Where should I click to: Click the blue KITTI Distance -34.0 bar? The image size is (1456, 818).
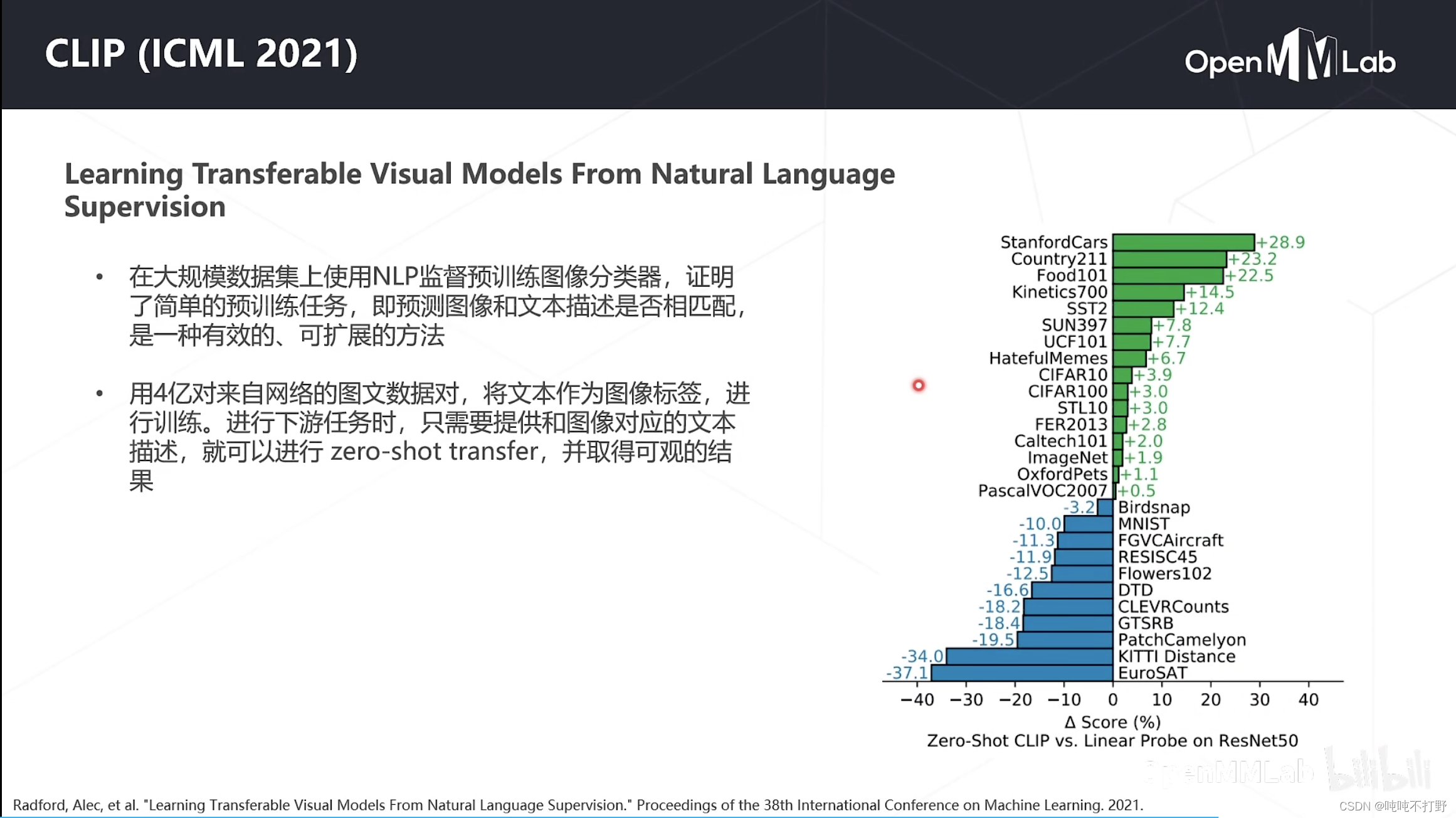pyautogui.click(x=1030, y=657)
